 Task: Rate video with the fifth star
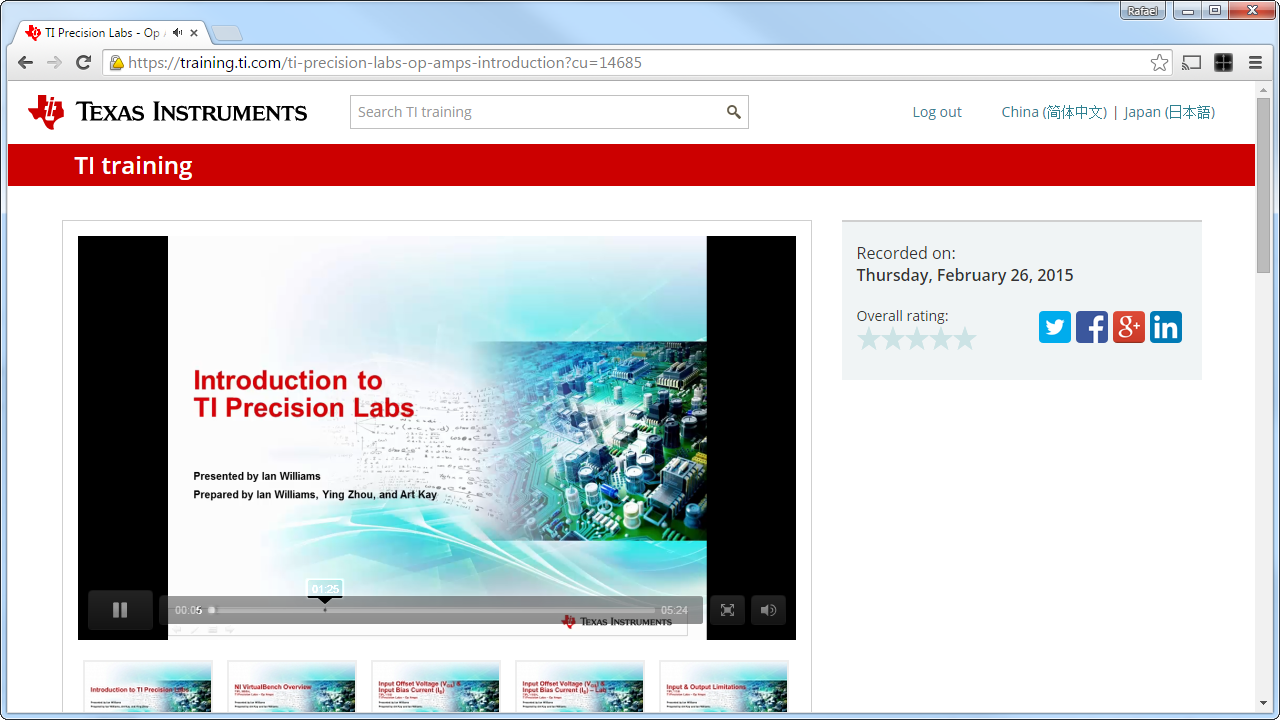pyautogui.click(x=965, y=339)
